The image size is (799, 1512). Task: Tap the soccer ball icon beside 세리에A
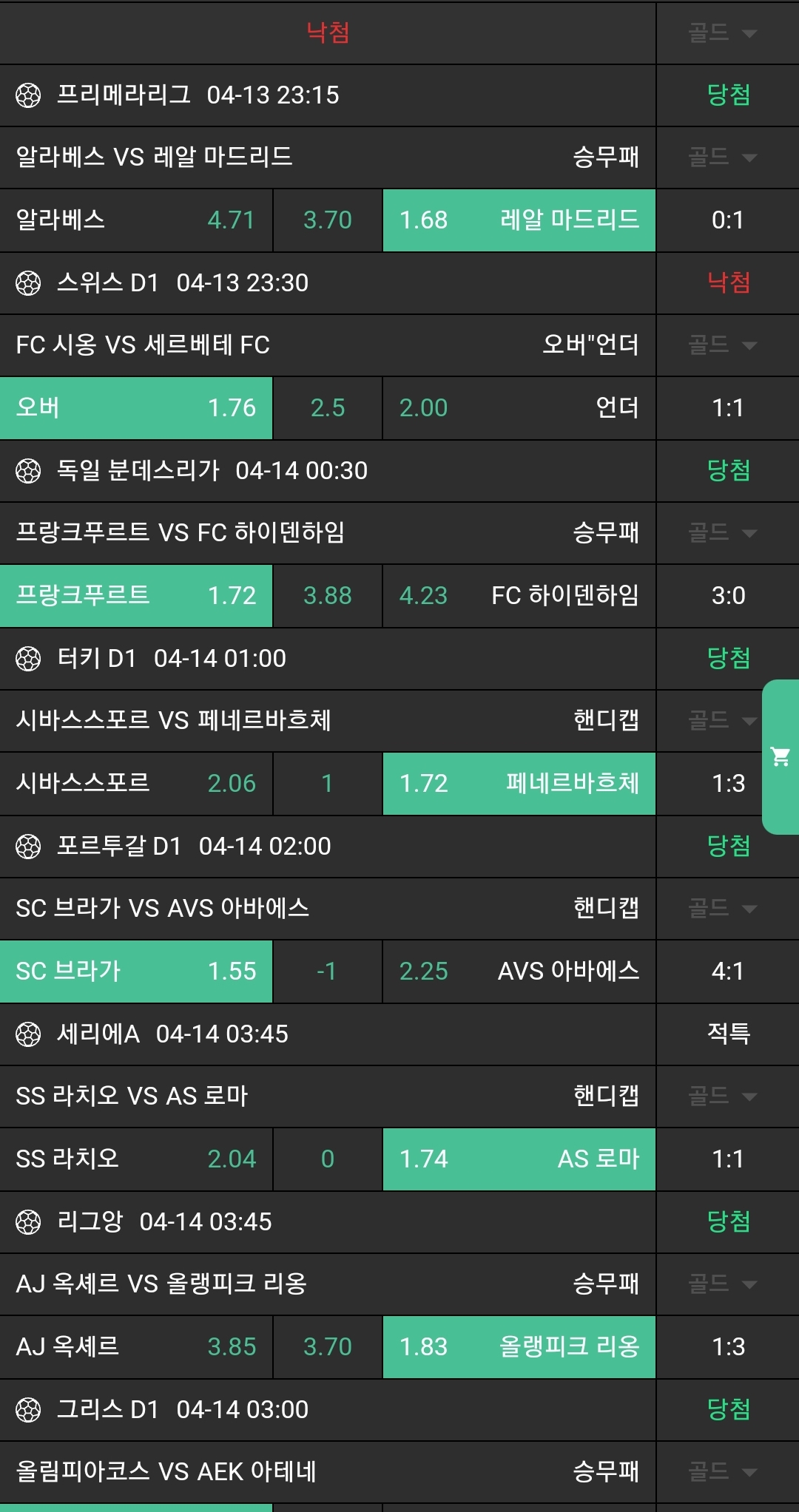(28, 1034)
